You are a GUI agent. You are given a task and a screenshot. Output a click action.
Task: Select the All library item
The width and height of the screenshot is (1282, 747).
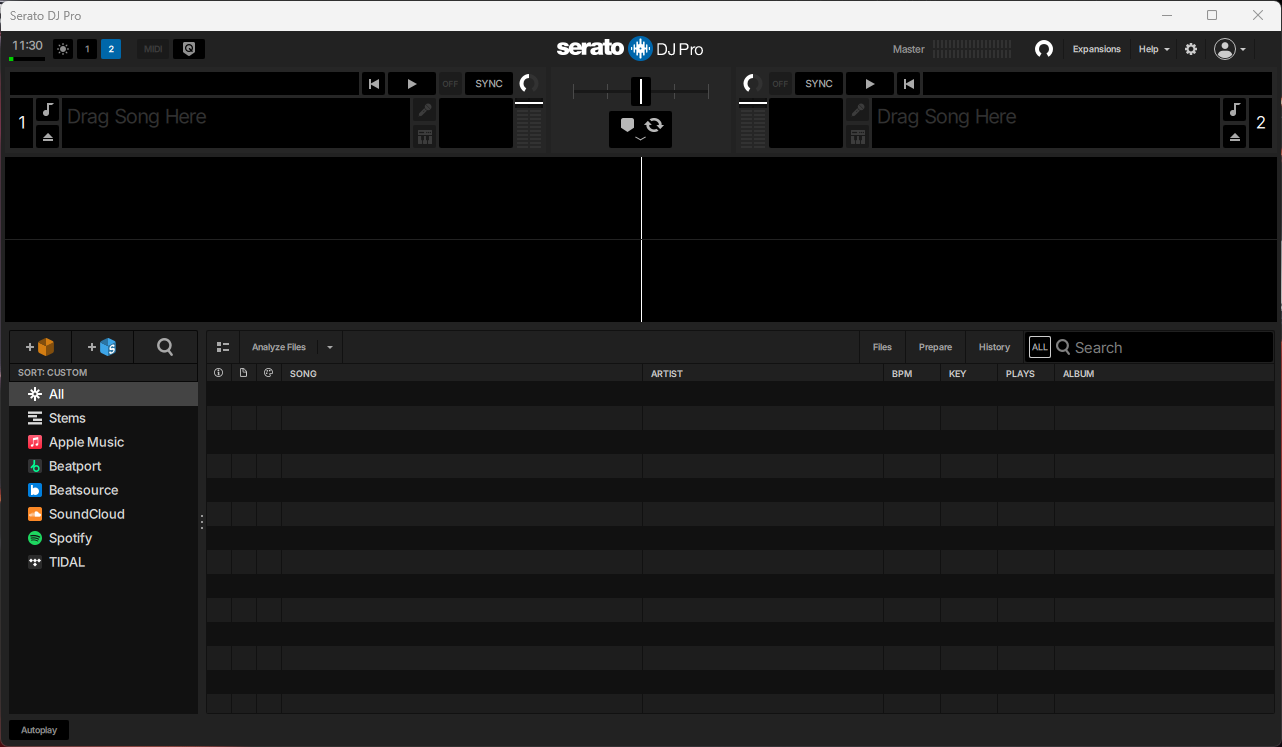click(x=104, y=394)
